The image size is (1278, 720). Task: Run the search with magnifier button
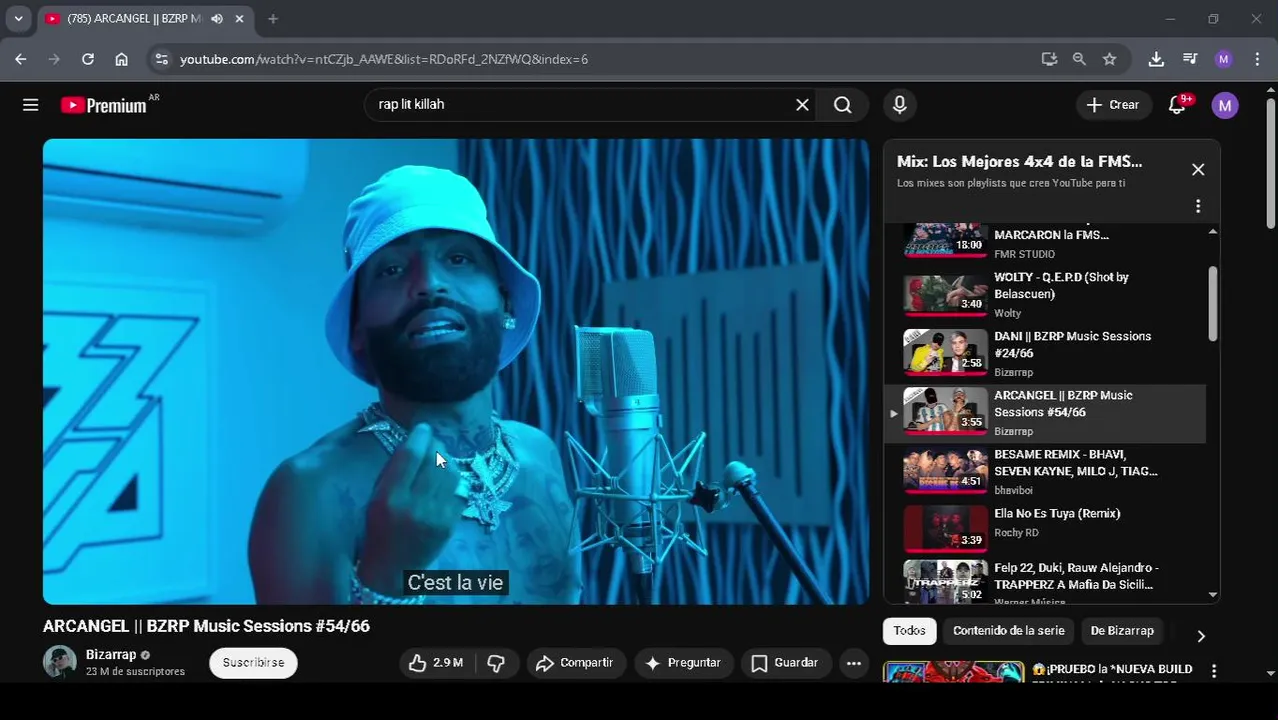click(x=843, y=105)
